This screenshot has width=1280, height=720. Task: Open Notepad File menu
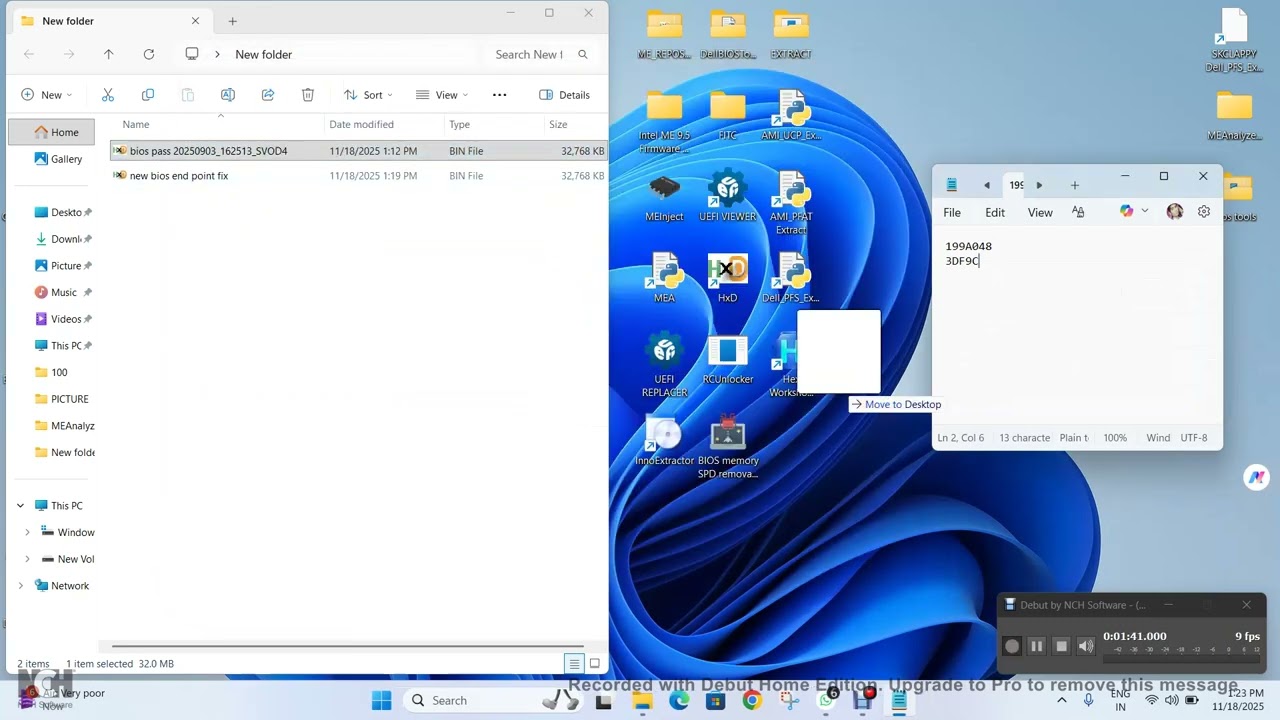(952, 212)
